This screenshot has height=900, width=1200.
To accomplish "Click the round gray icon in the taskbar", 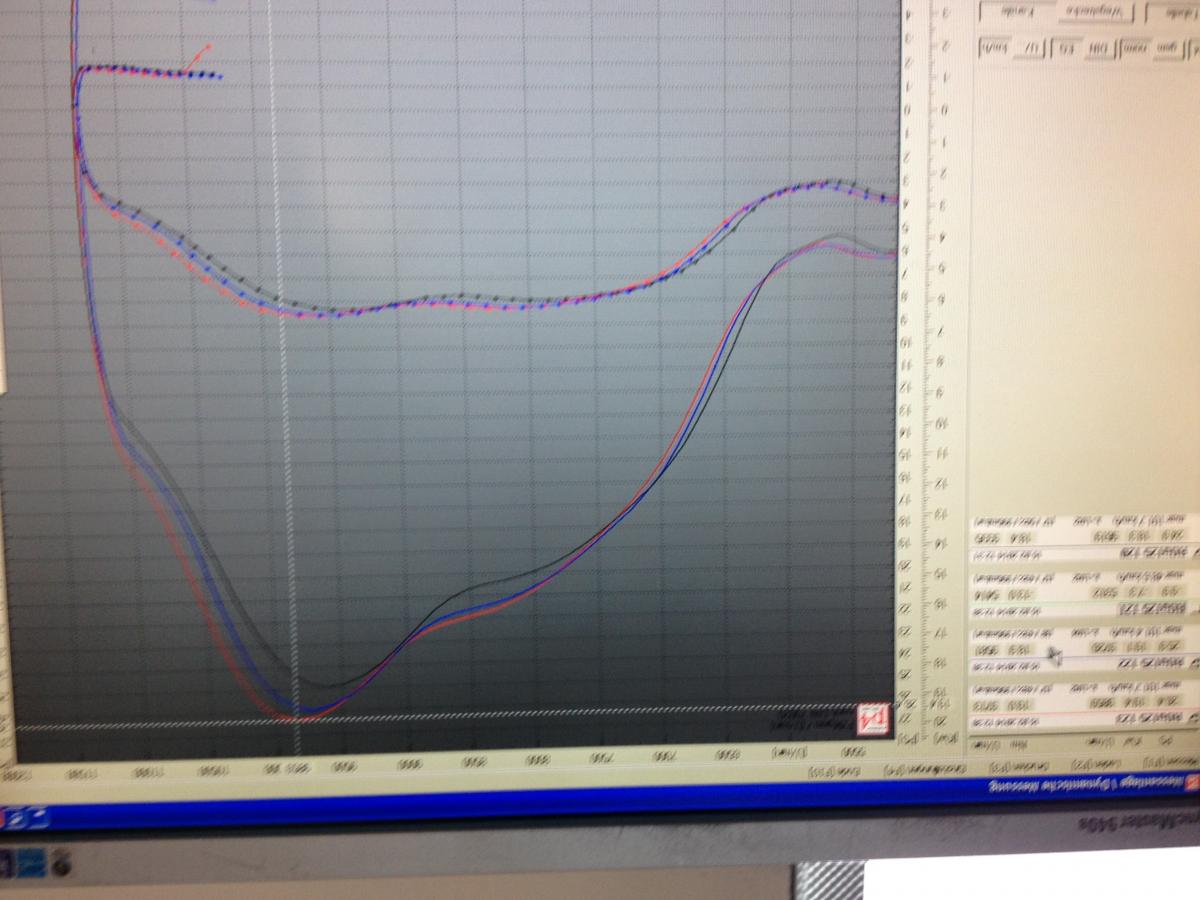I will coord(62,860).
